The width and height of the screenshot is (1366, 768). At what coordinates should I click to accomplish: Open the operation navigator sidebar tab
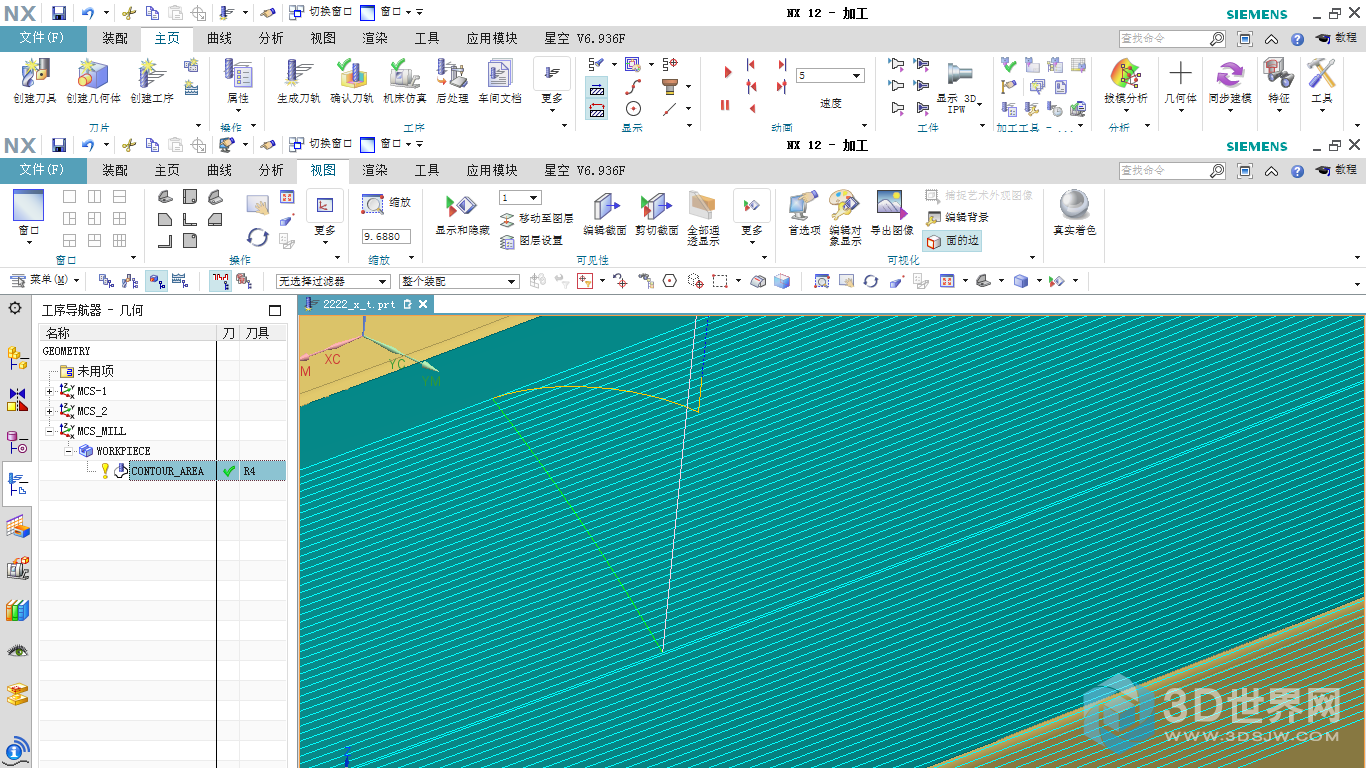click(x=17, y=485)
